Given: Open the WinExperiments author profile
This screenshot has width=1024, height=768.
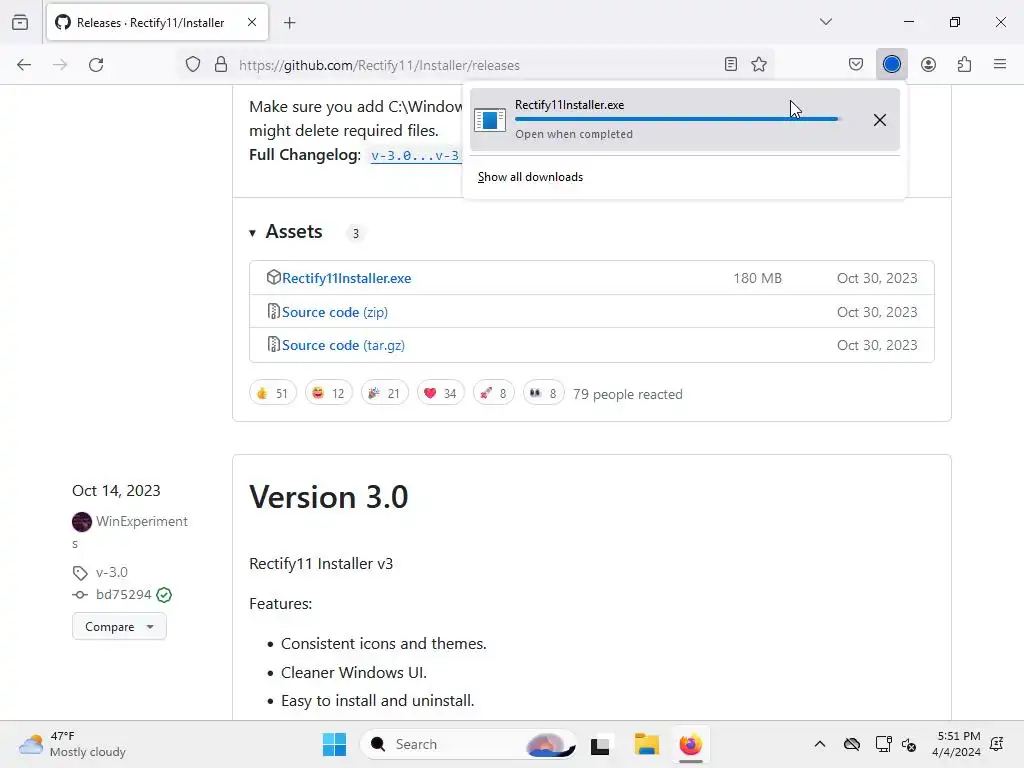Looking at the screenshot, I should 142,522.
